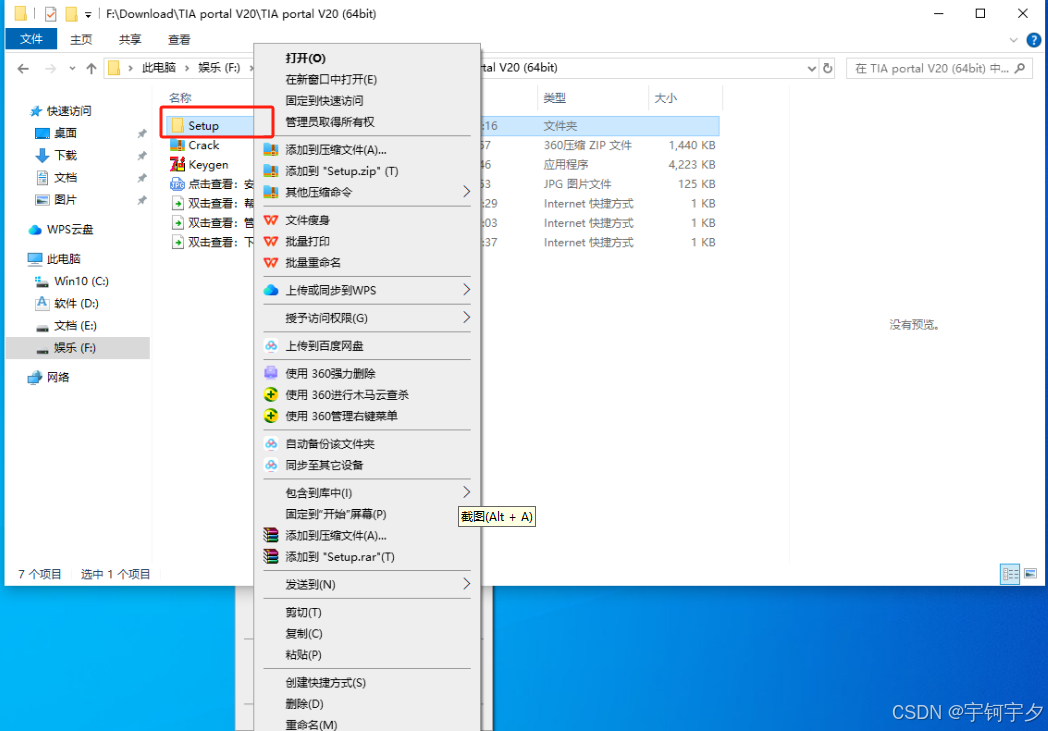1048x731 pixels.
Task: Select 桌面 under quick access
Action: [x=66, y=133]
